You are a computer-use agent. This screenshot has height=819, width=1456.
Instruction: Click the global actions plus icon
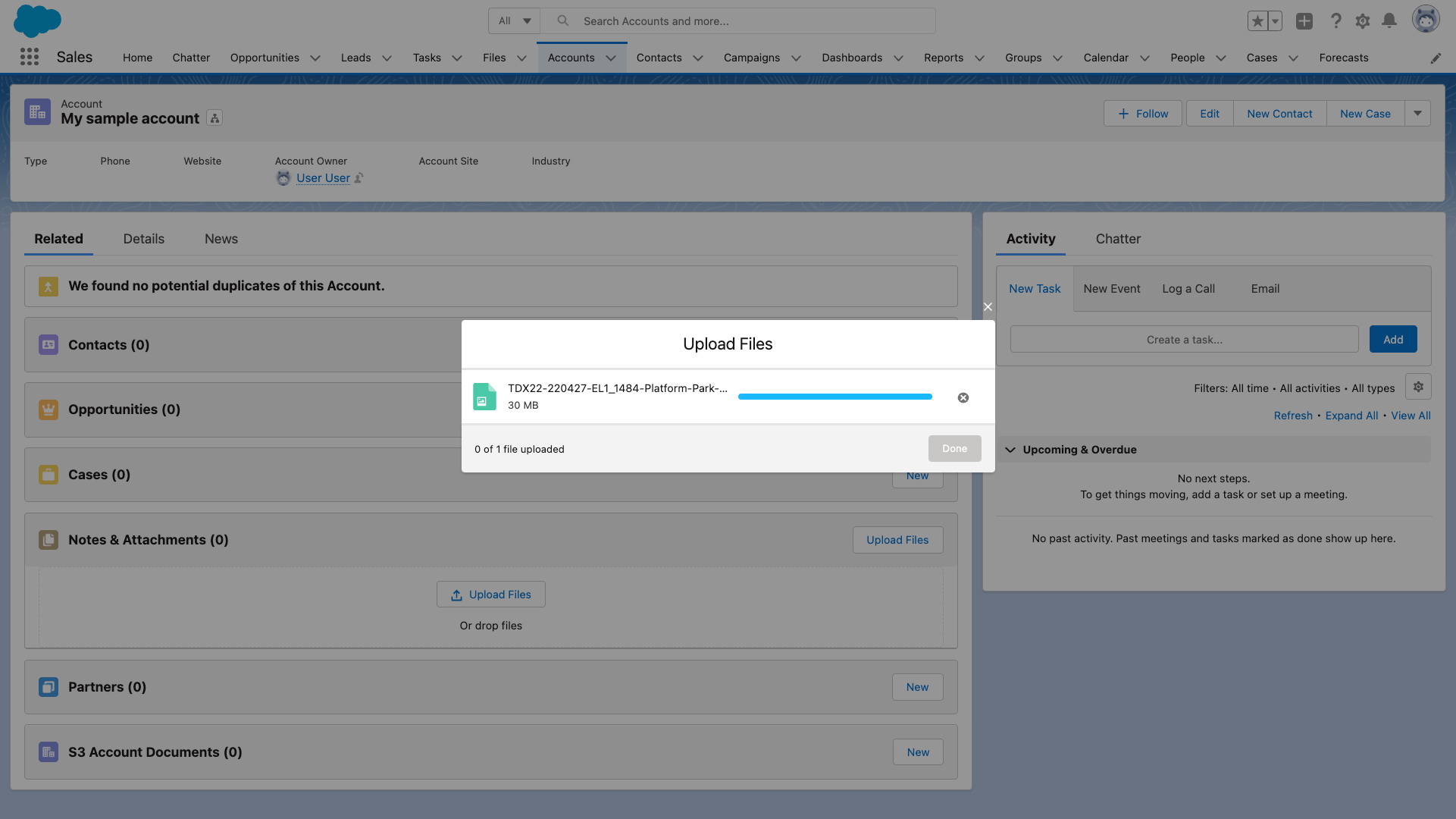tap(1304, 21)
